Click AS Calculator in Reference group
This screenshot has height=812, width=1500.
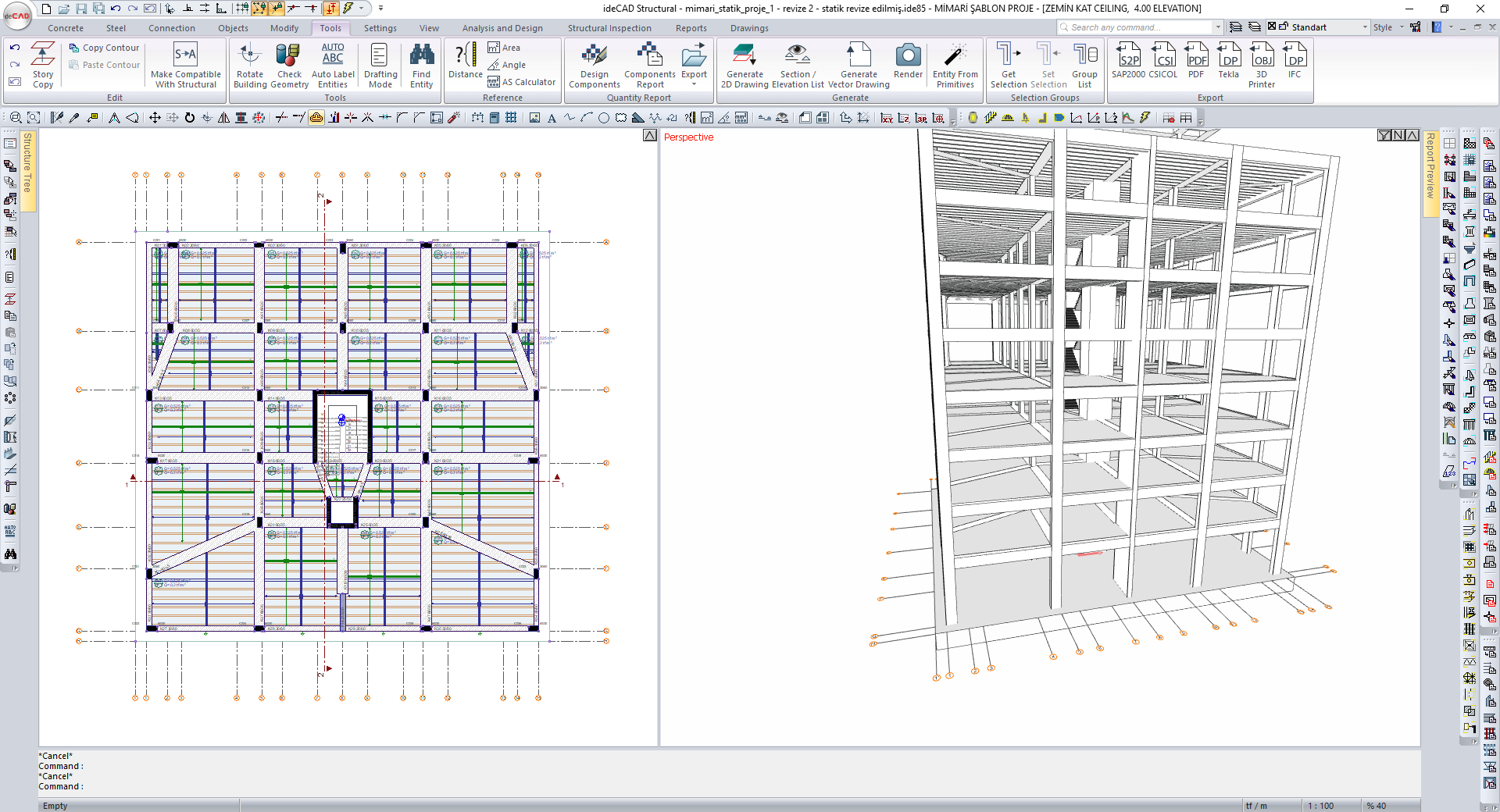(521, 82)
